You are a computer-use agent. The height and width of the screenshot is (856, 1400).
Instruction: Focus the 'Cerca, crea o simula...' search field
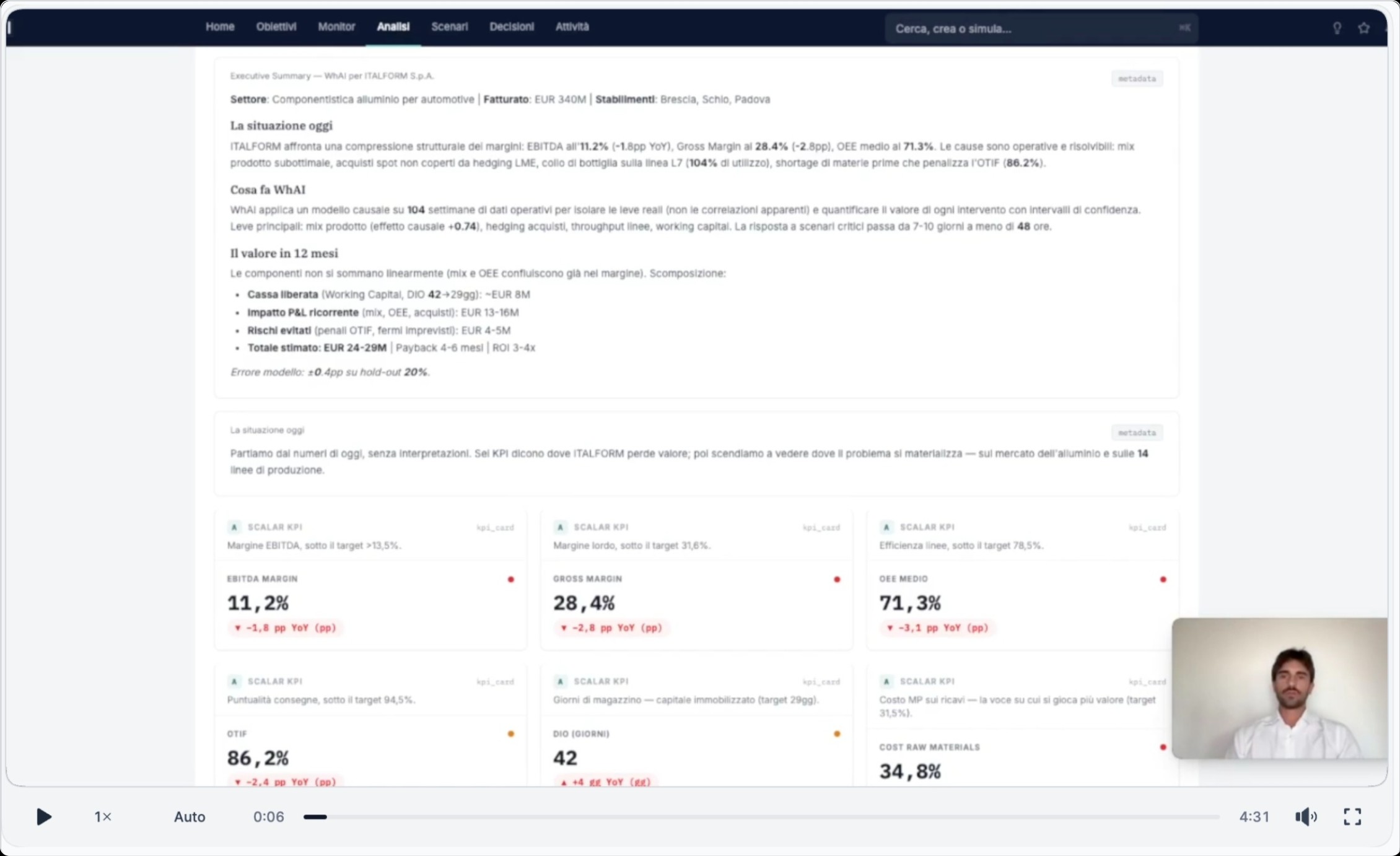click(x=1041, y=28)
